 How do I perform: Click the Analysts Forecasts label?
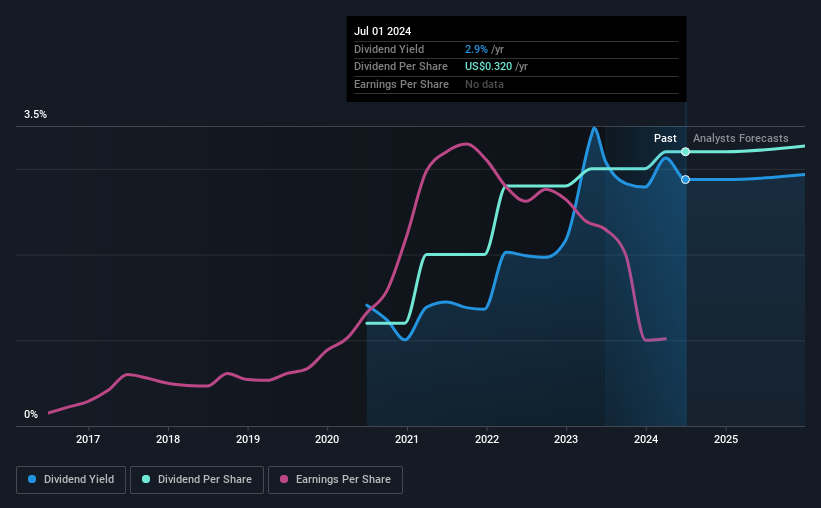tap(740, 138)
